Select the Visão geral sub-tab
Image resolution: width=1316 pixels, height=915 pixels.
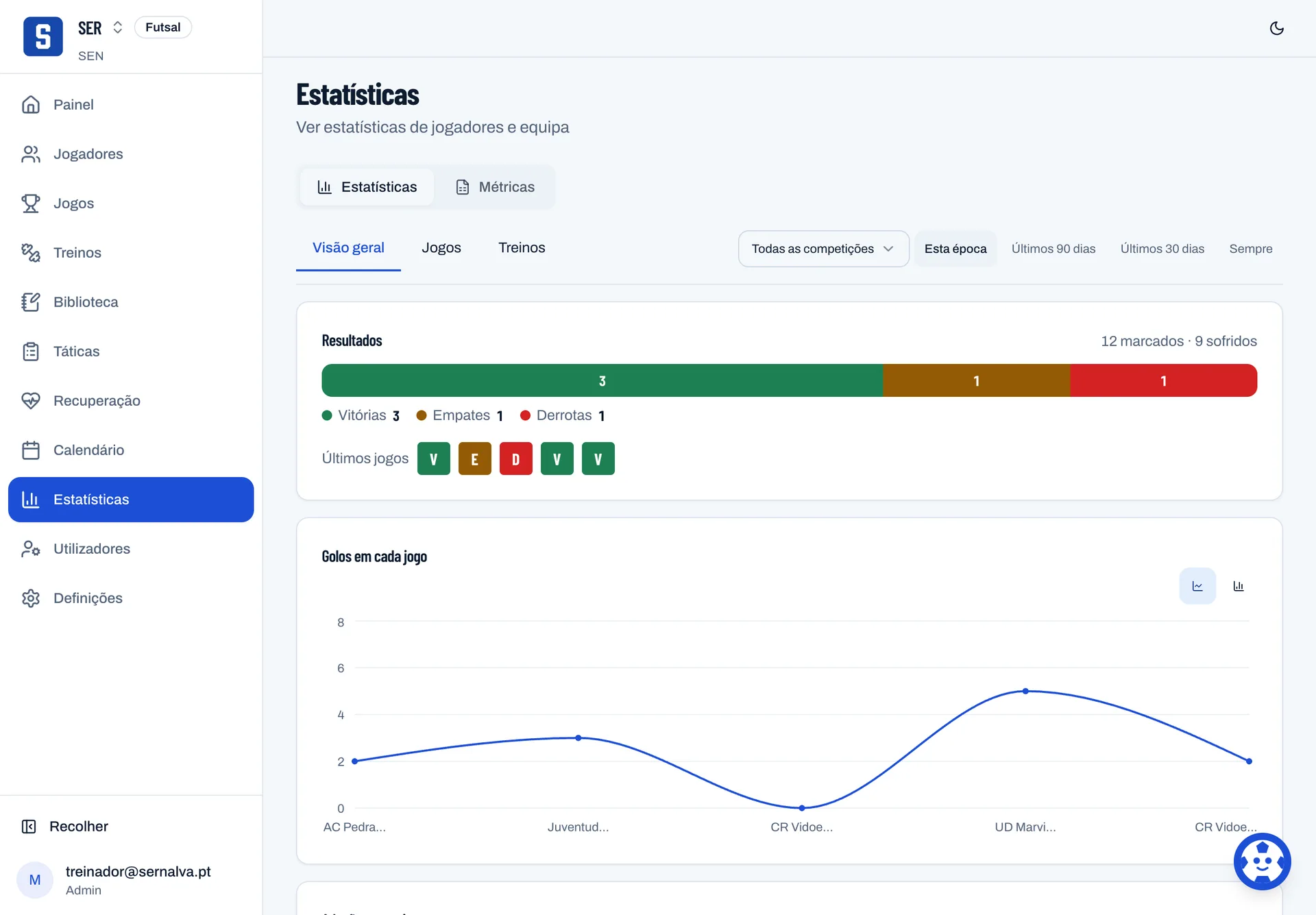coord(348,248)
